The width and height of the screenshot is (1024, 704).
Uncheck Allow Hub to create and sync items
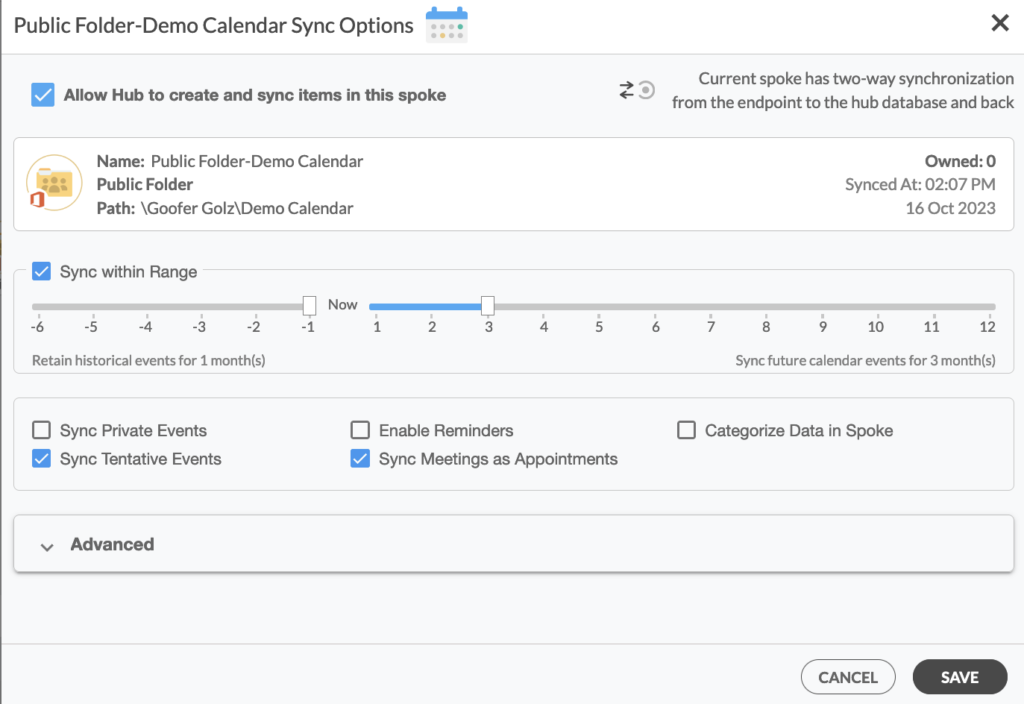point(42,95)
